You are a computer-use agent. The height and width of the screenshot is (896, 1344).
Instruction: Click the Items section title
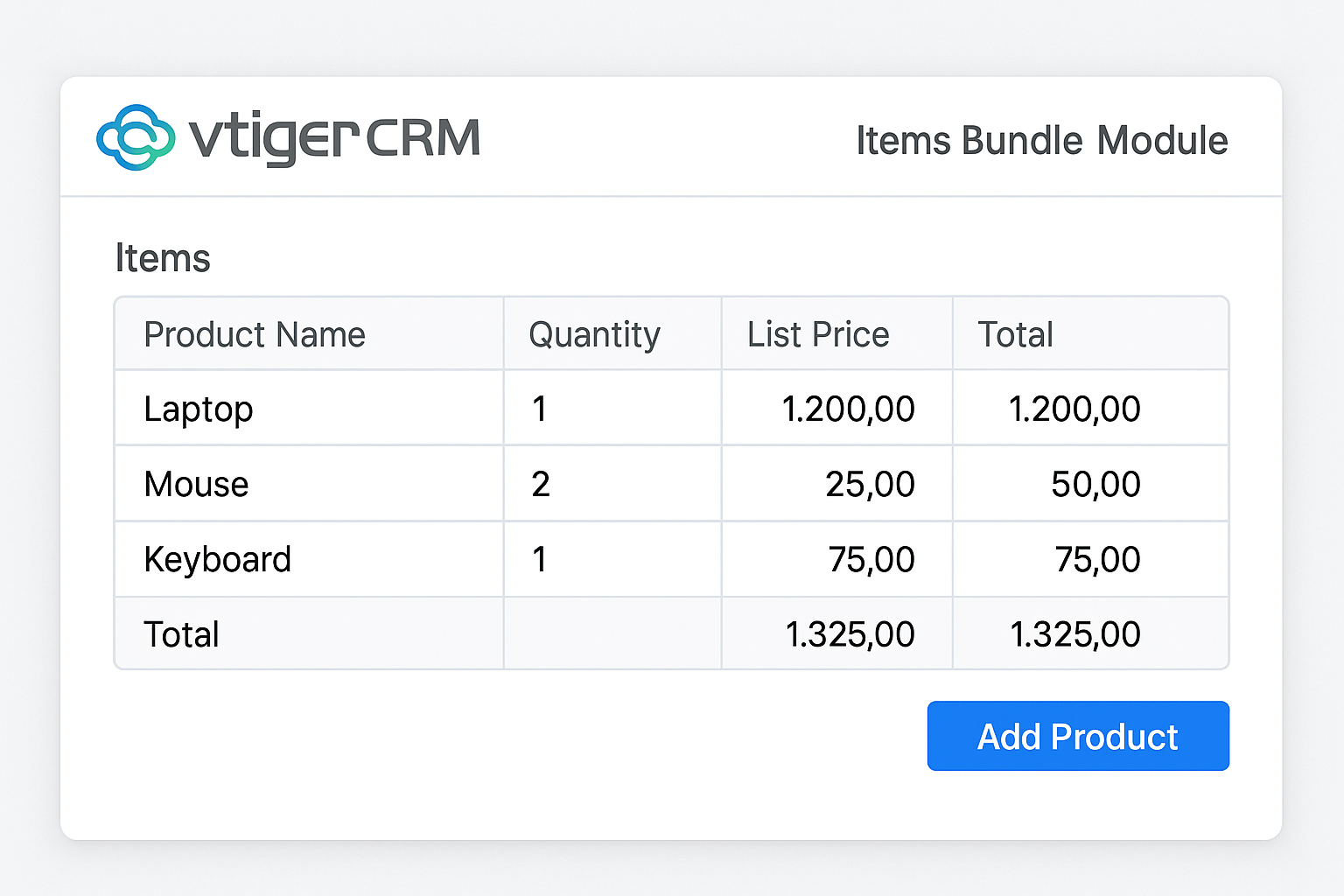[163, 257]
